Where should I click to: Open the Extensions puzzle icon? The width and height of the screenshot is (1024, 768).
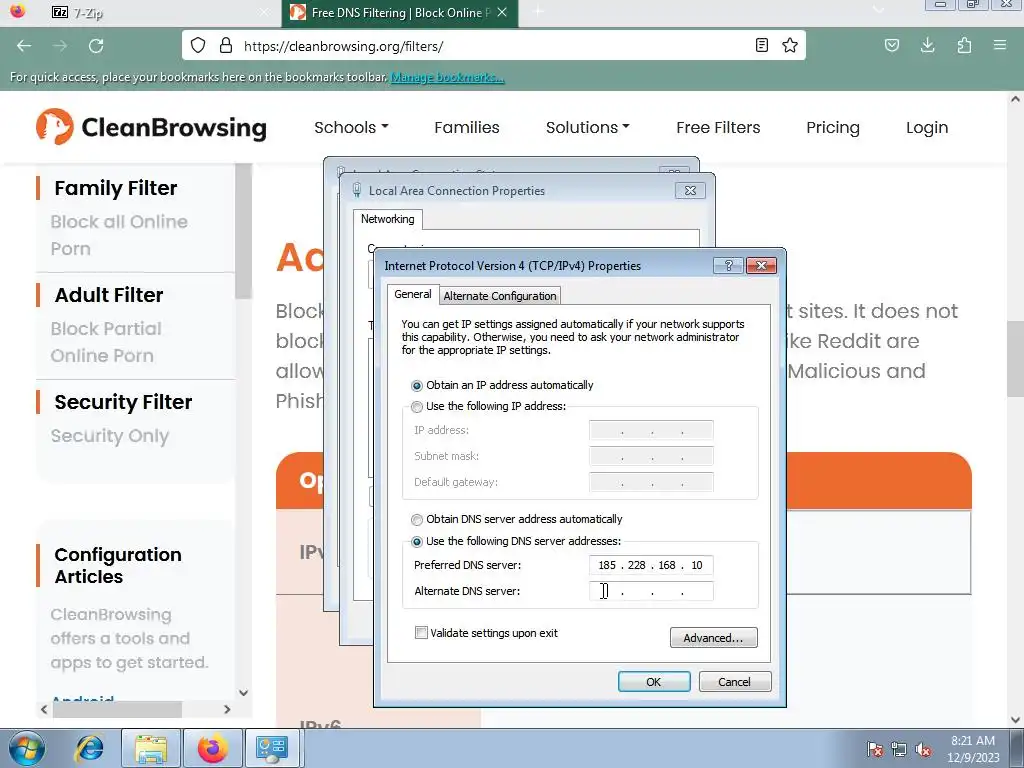[x=964, y=45]
